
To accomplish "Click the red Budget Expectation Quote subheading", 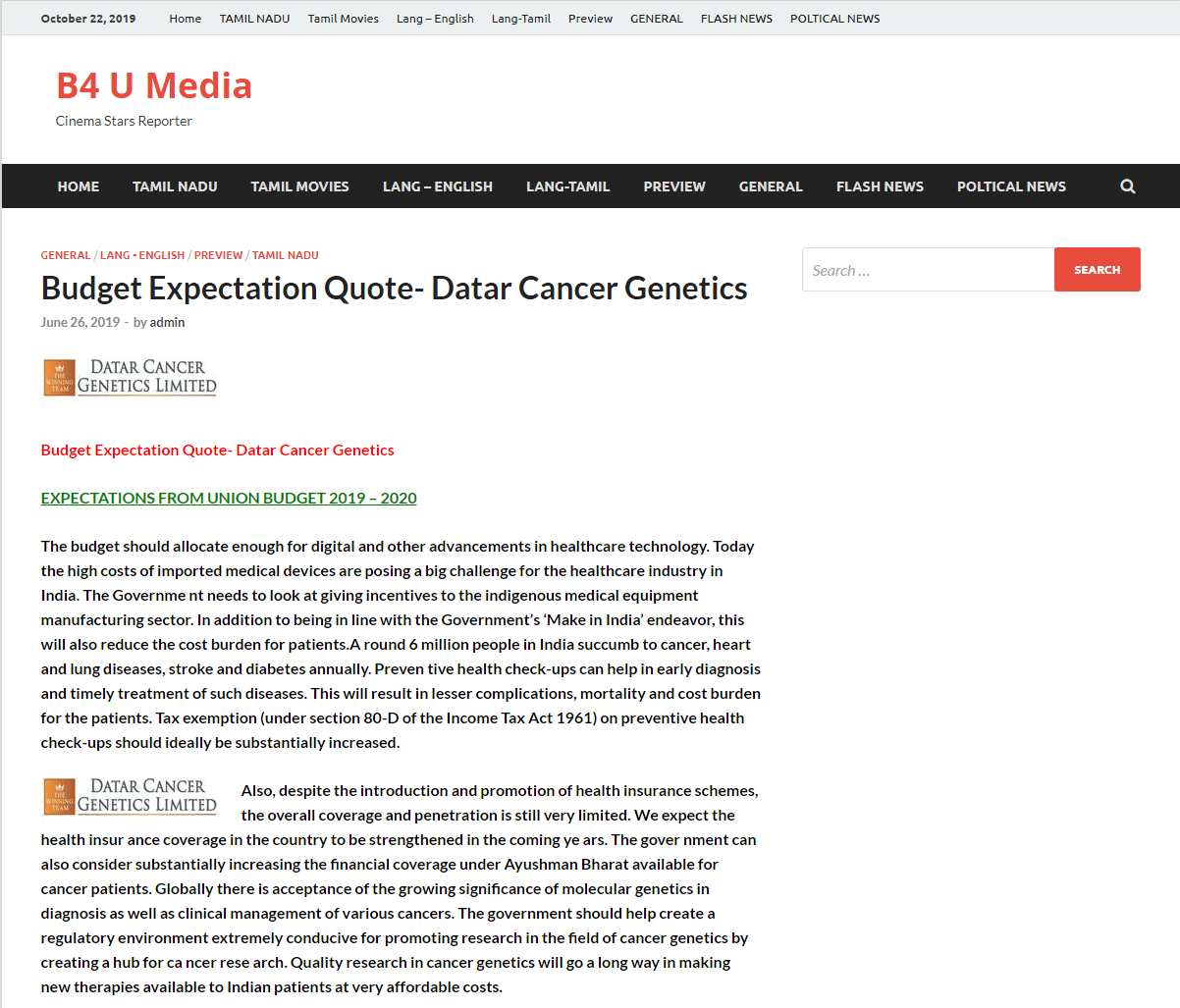I will (x=218, y=450).
